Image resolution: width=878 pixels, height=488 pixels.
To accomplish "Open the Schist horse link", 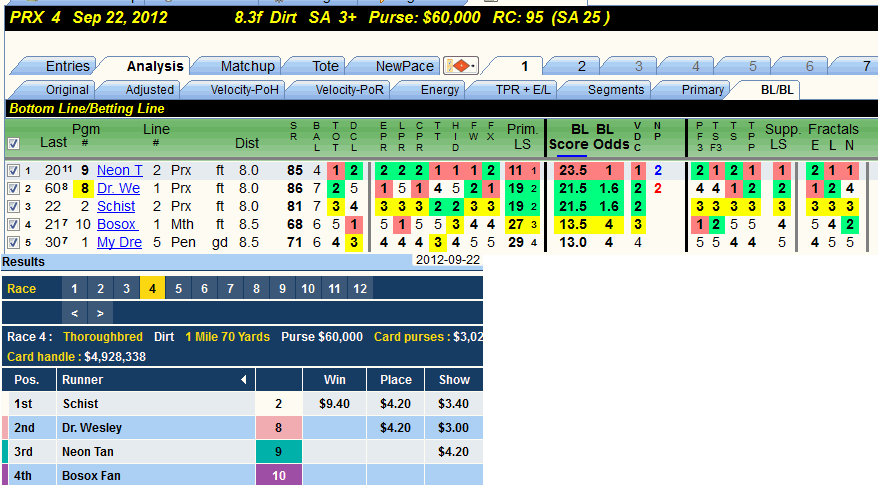I will click(x=116, y=206).
